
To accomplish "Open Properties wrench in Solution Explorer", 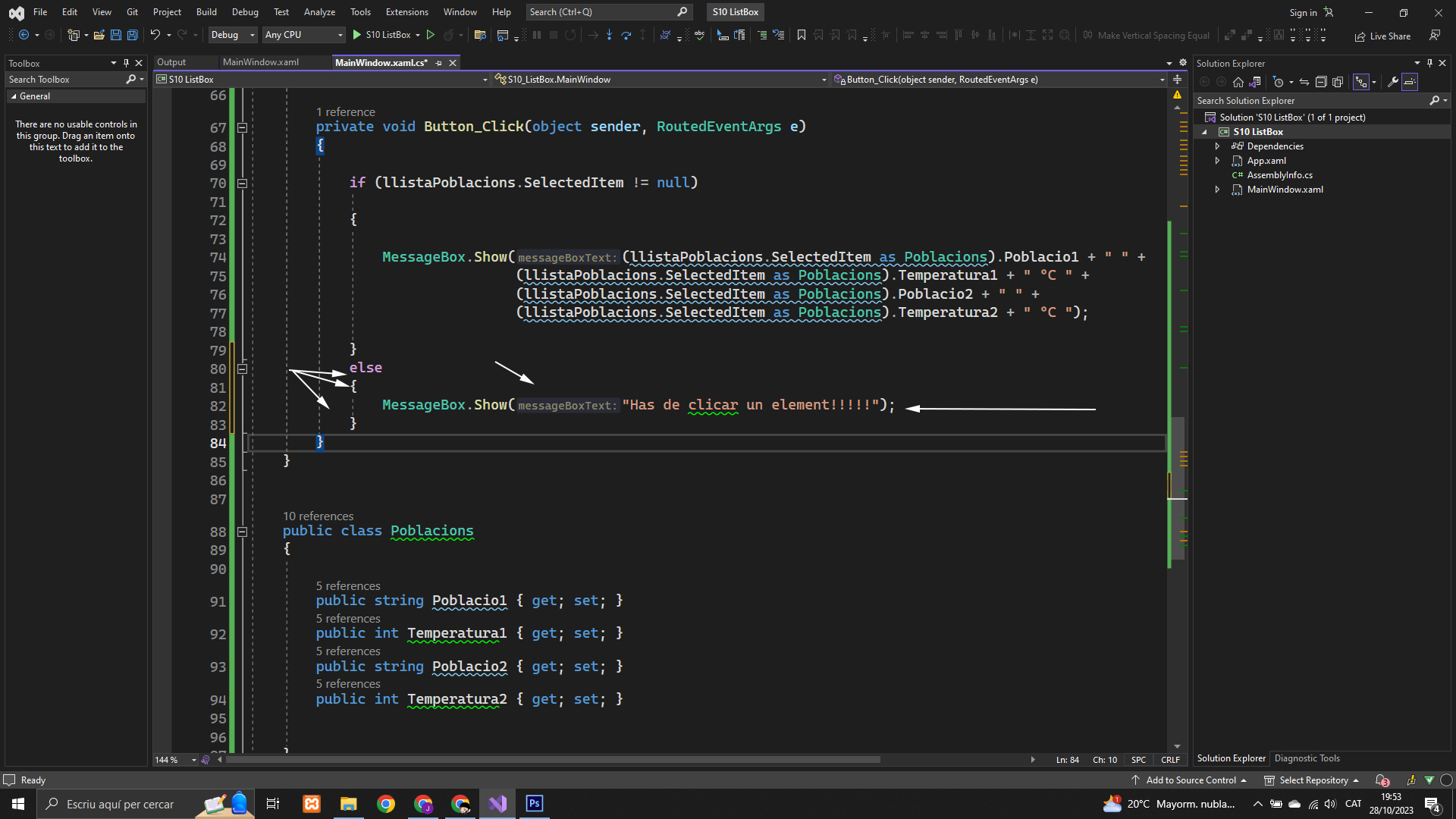I will 1393,82.
